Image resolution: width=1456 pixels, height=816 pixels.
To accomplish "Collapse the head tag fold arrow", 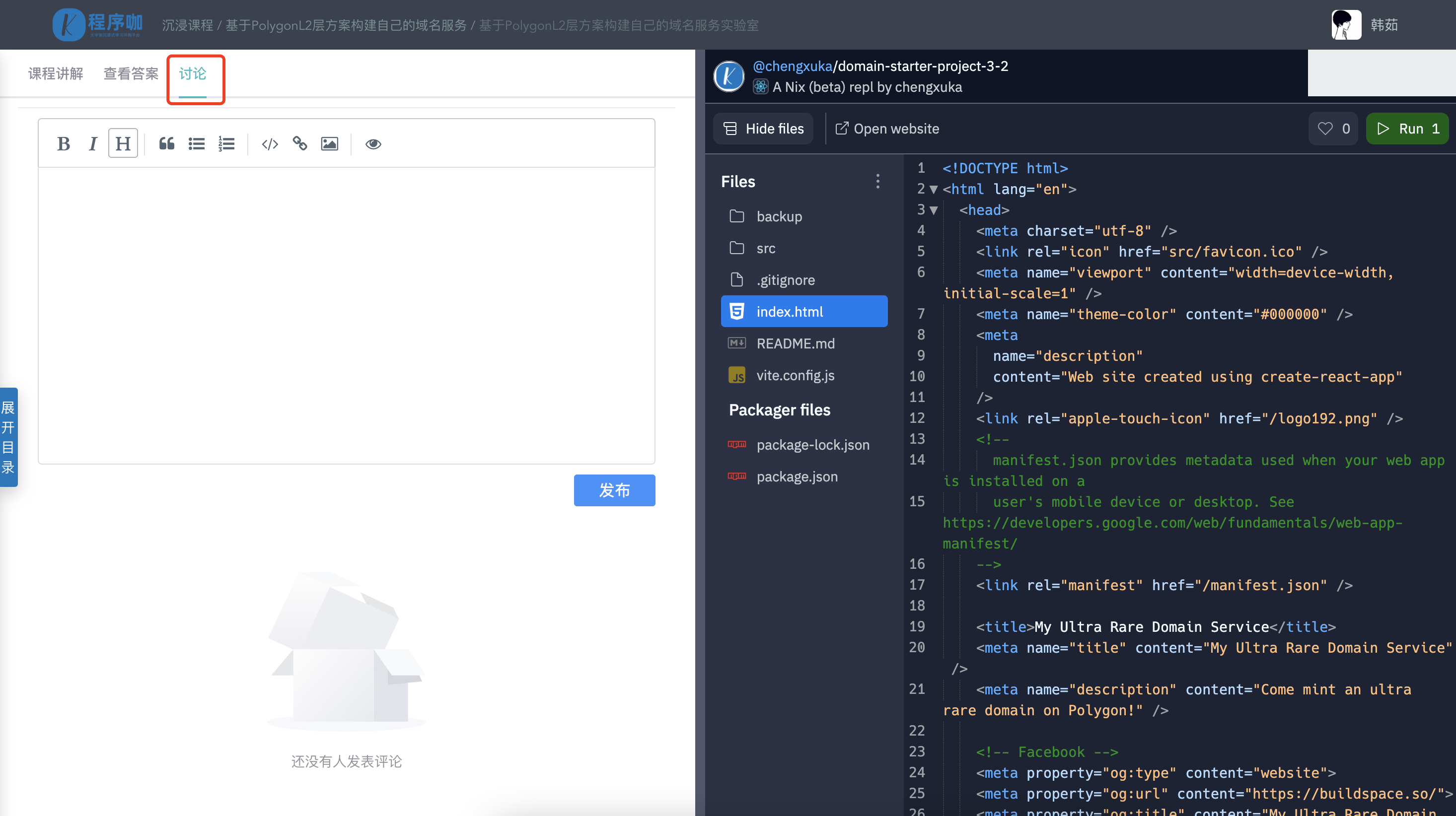I will click(x=934, y=210).
